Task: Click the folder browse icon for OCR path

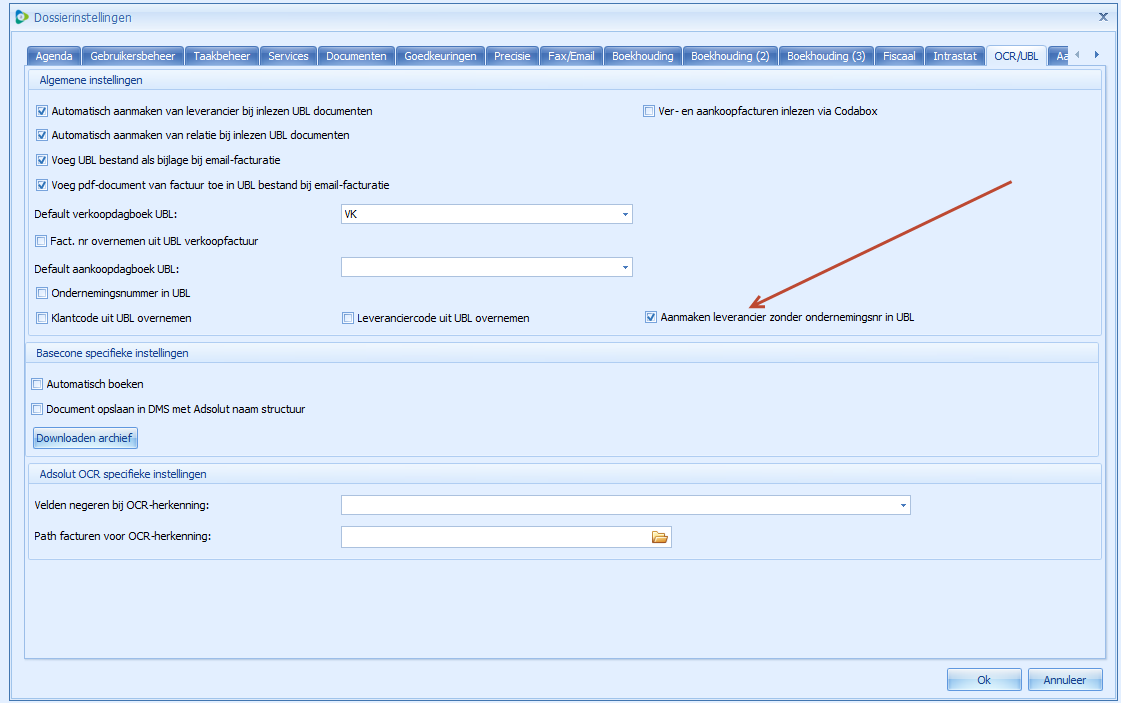Action: click(659, 537)
